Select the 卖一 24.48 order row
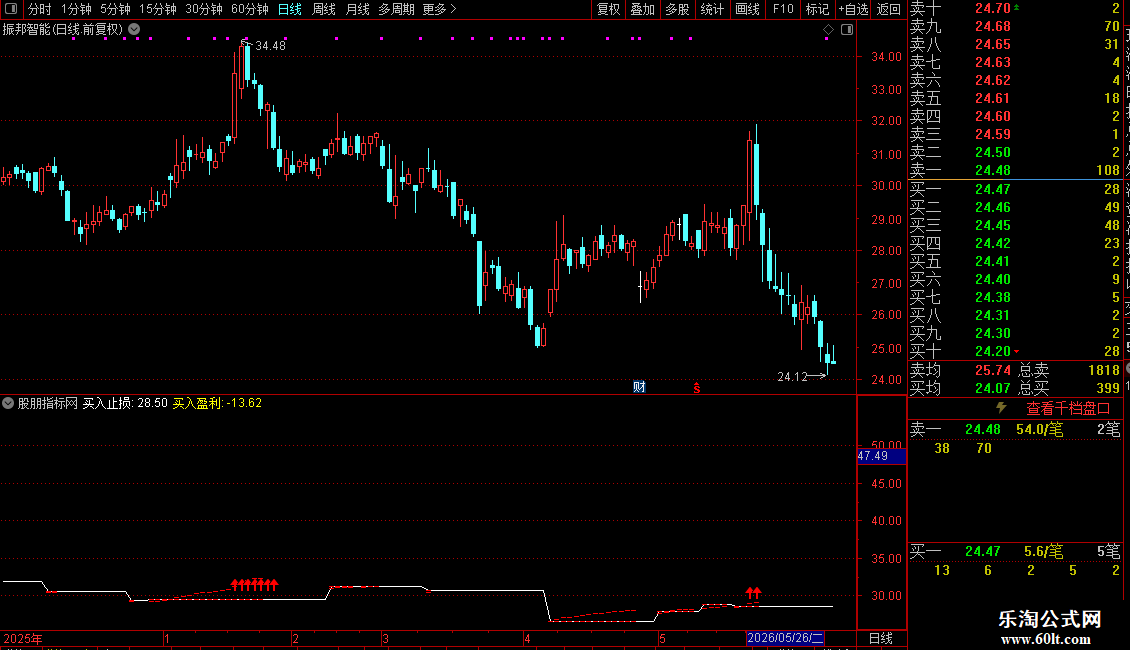Image resolution: width=1130 pixels, height=650 pixels. (x=1015, y=171)
